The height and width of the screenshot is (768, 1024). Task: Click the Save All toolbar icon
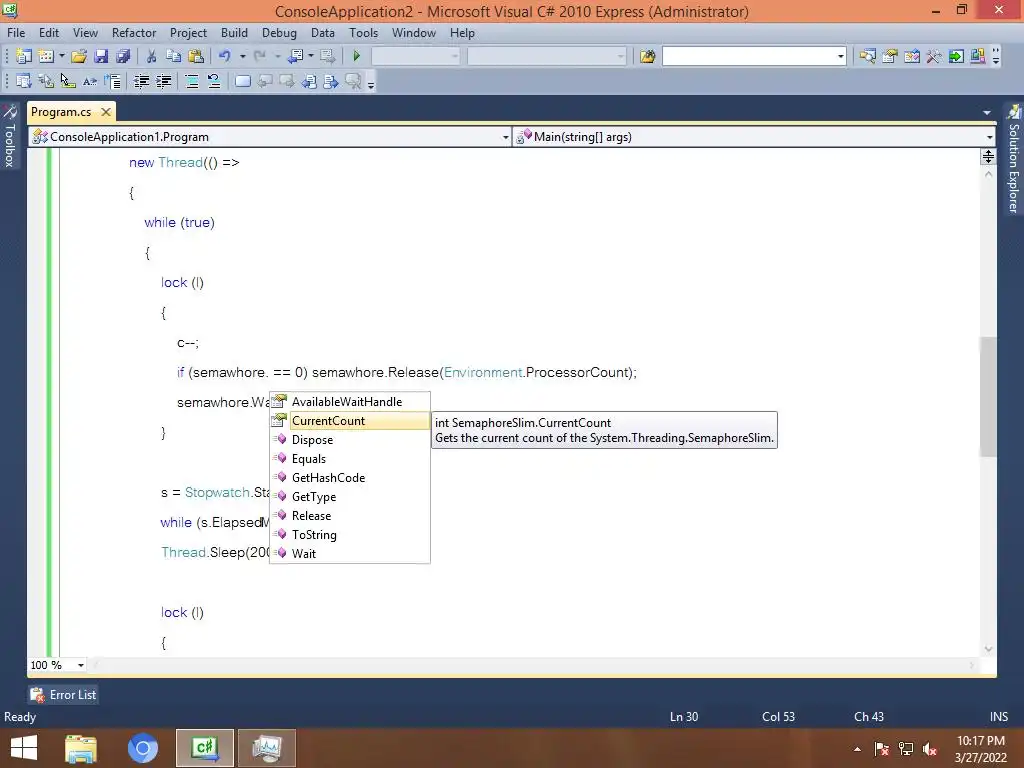click(x=123, y=56)
